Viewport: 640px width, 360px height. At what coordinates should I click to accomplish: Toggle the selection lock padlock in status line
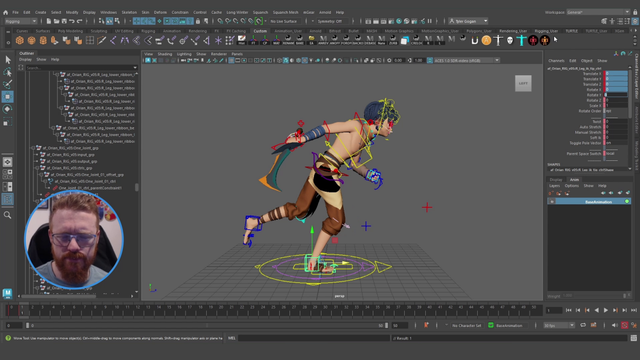point(198,21)
